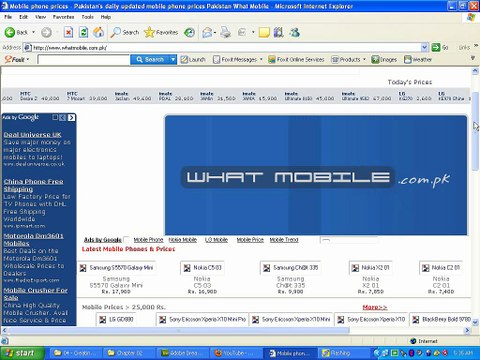Image resolution: width=480 pixels, height=360 pixels.
Task: Switch to Chapter 02 taskbar folder
Action: [x=129, y=353]
